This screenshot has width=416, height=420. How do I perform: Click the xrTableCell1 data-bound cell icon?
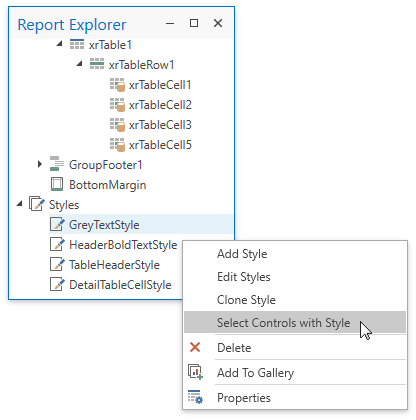tap(117, 85)
